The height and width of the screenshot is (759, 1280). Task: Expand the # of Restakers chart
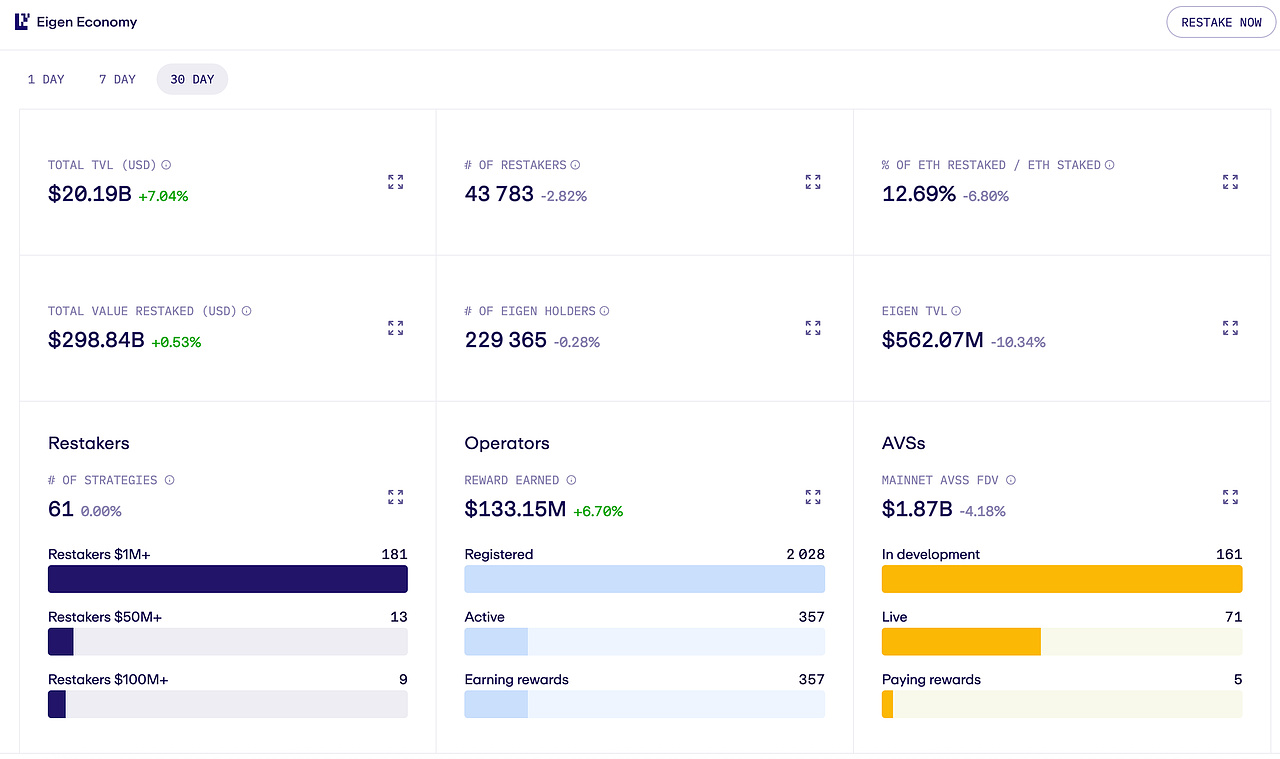point(813,182)
